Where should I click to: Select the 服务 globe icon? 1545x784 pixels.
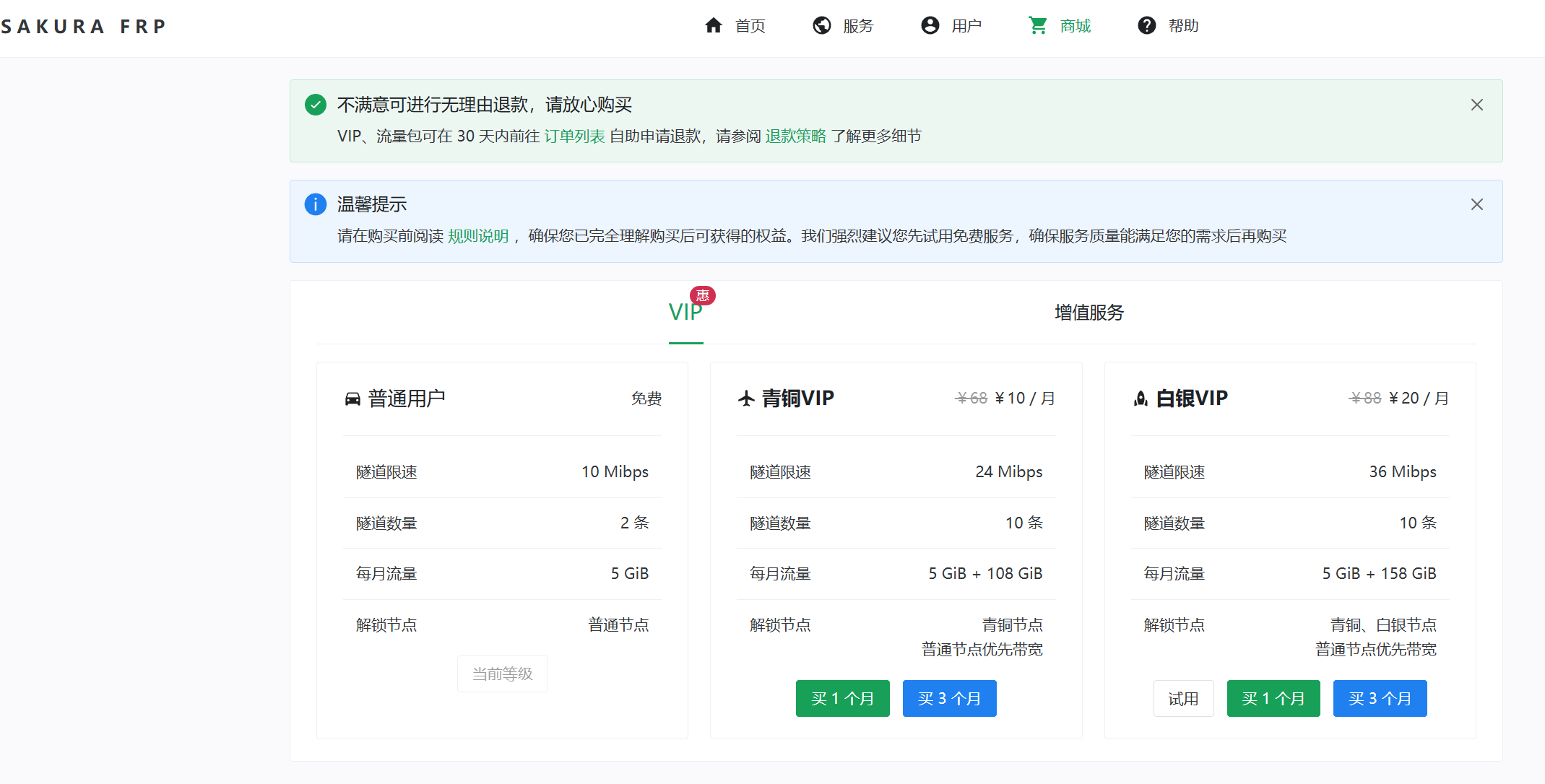coord(821,25)
